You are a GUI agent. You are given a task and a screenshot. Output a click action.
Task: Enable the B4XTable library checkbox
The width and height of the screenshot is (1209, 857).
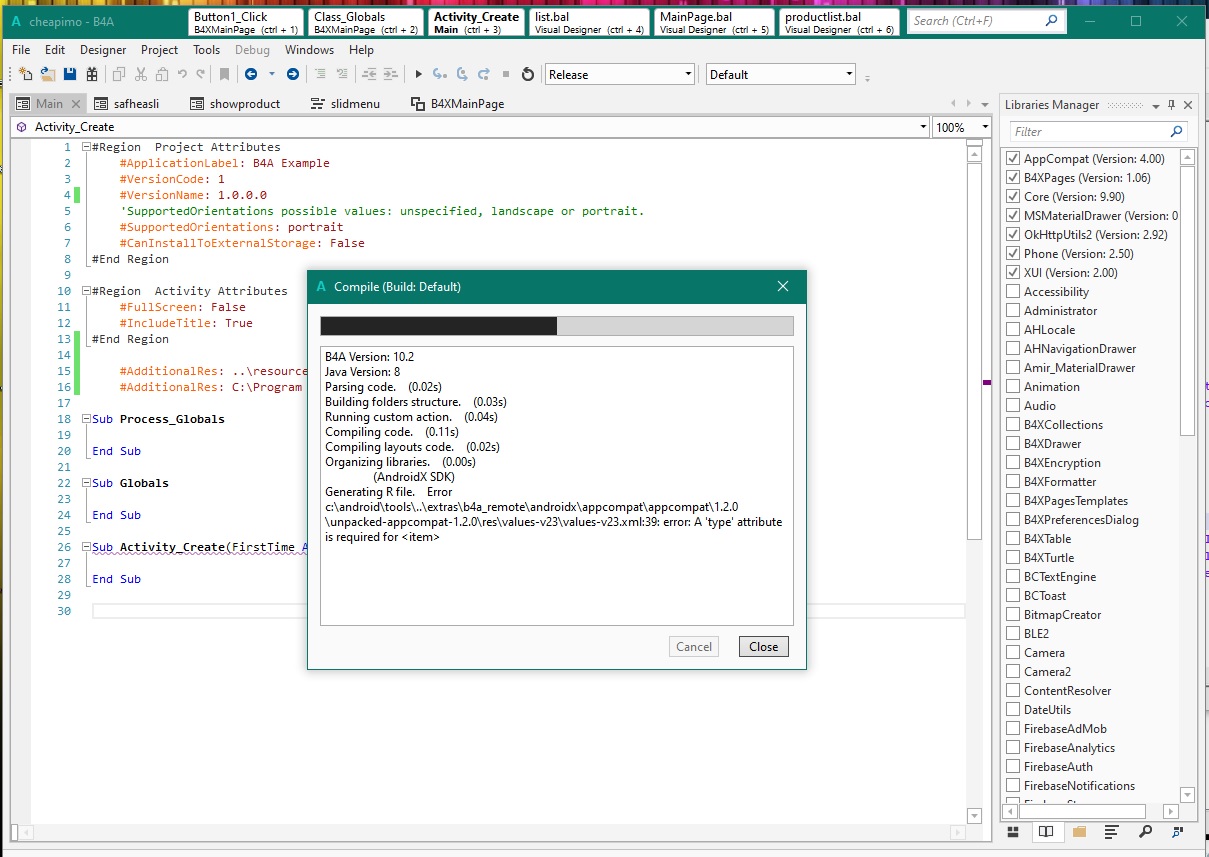(x=1013, y=539)
